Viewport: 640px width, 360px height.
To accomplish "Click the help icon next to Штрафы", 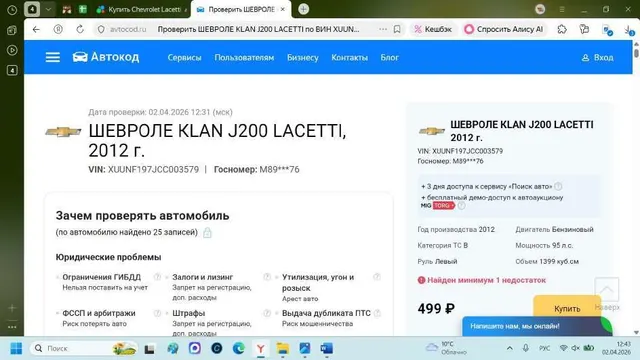I will (267, 313).
